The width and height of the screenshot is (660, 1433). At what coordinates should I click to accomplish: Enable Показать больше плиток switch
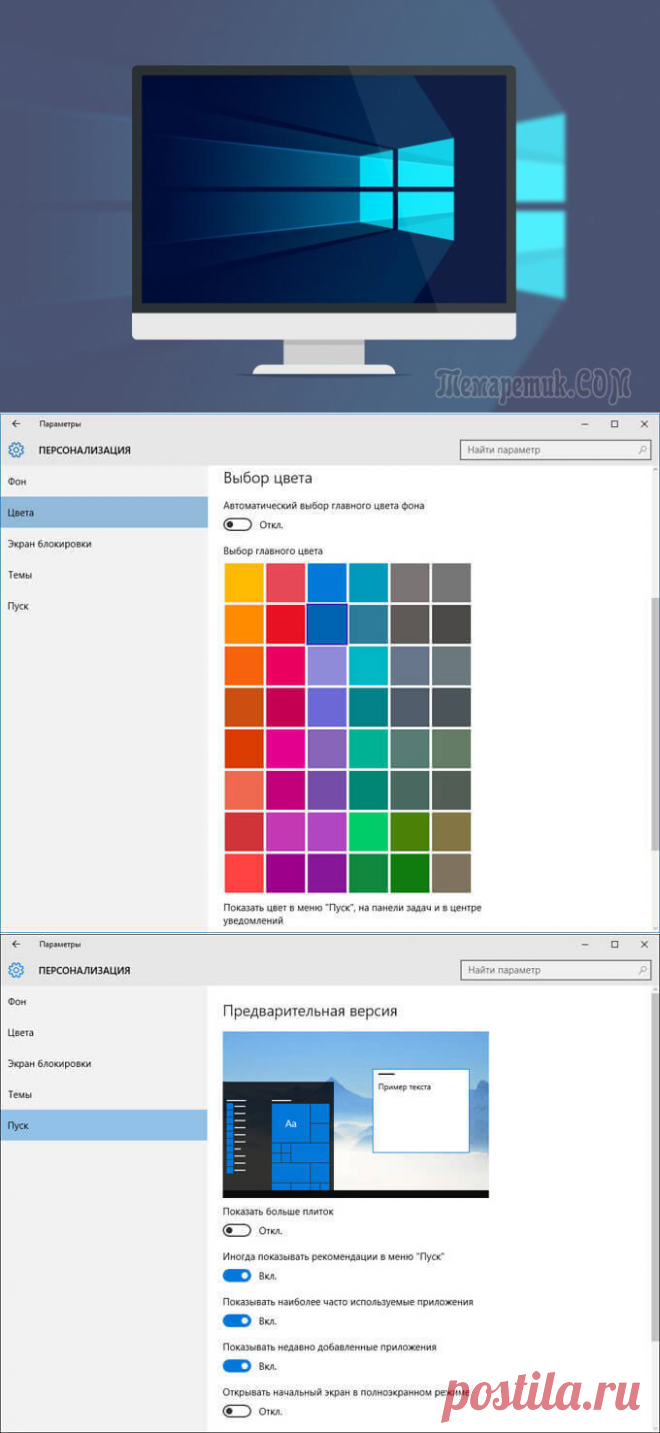click(237, 1230)
